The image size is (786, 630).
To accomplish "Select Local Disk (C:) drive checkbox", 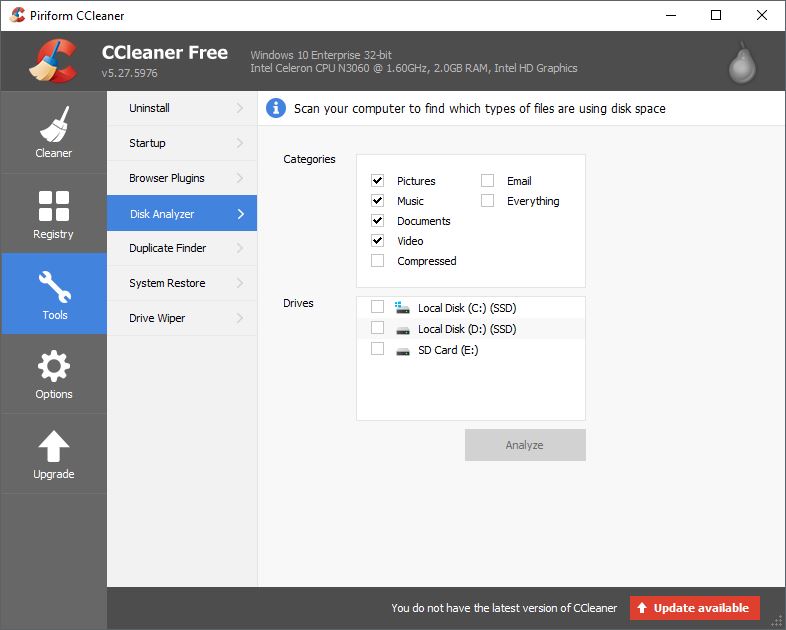I will (x=377, y=306).
